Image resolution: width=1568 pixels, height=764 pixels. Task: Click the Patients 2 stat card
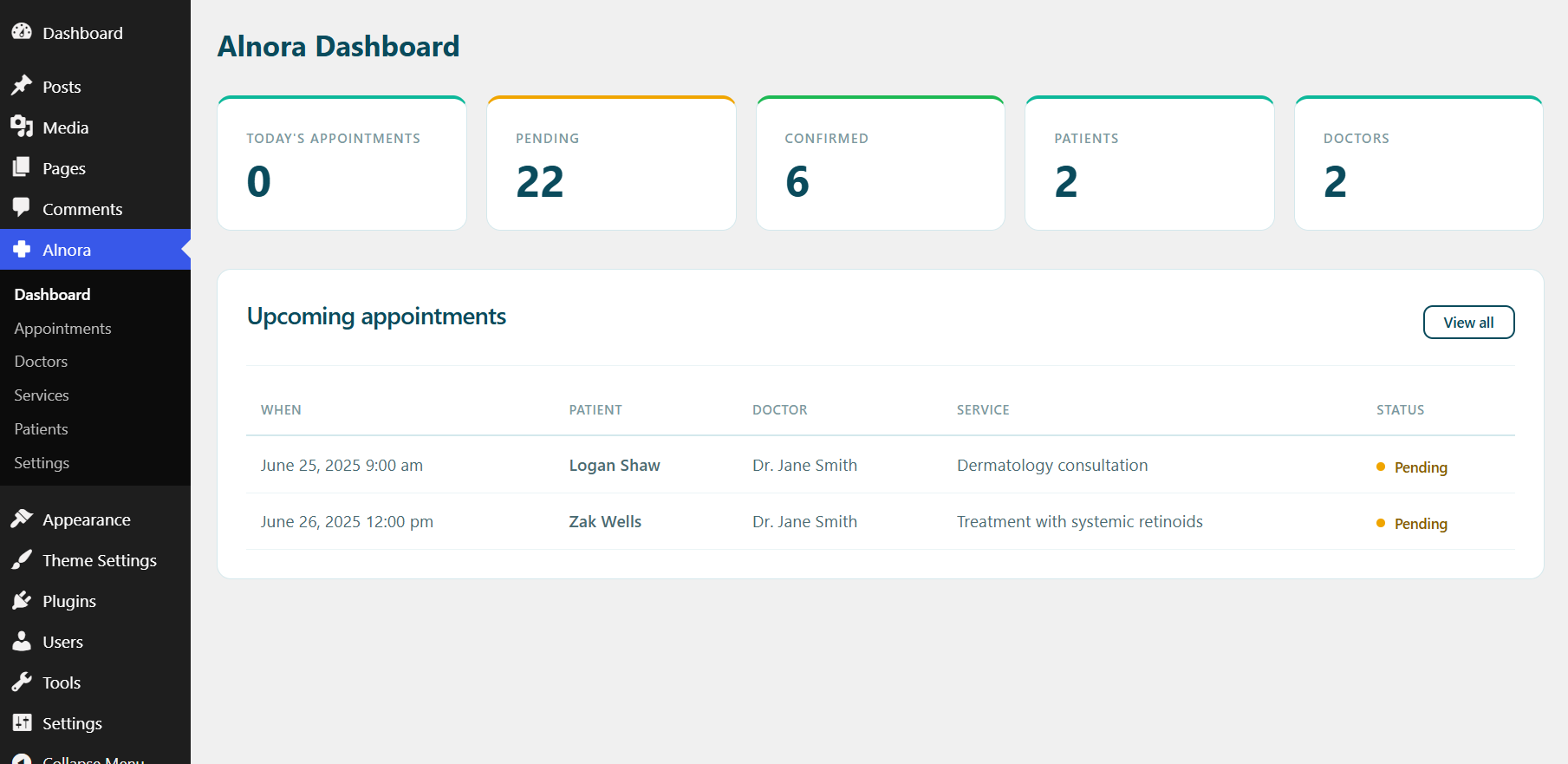tap(1149, 163)
